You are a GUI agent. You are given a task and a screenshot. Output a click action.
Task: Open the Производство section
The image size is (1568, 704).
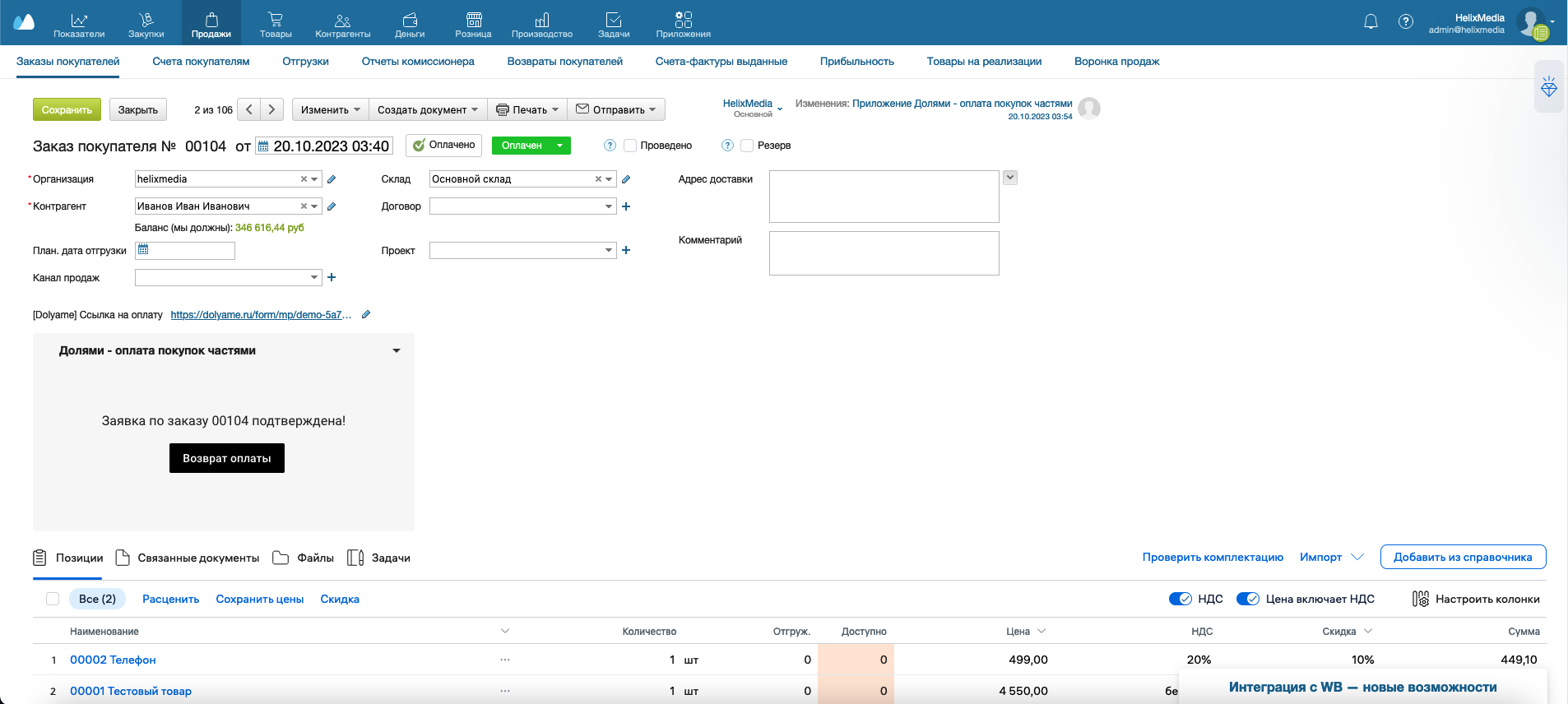[x=542, y=25]
